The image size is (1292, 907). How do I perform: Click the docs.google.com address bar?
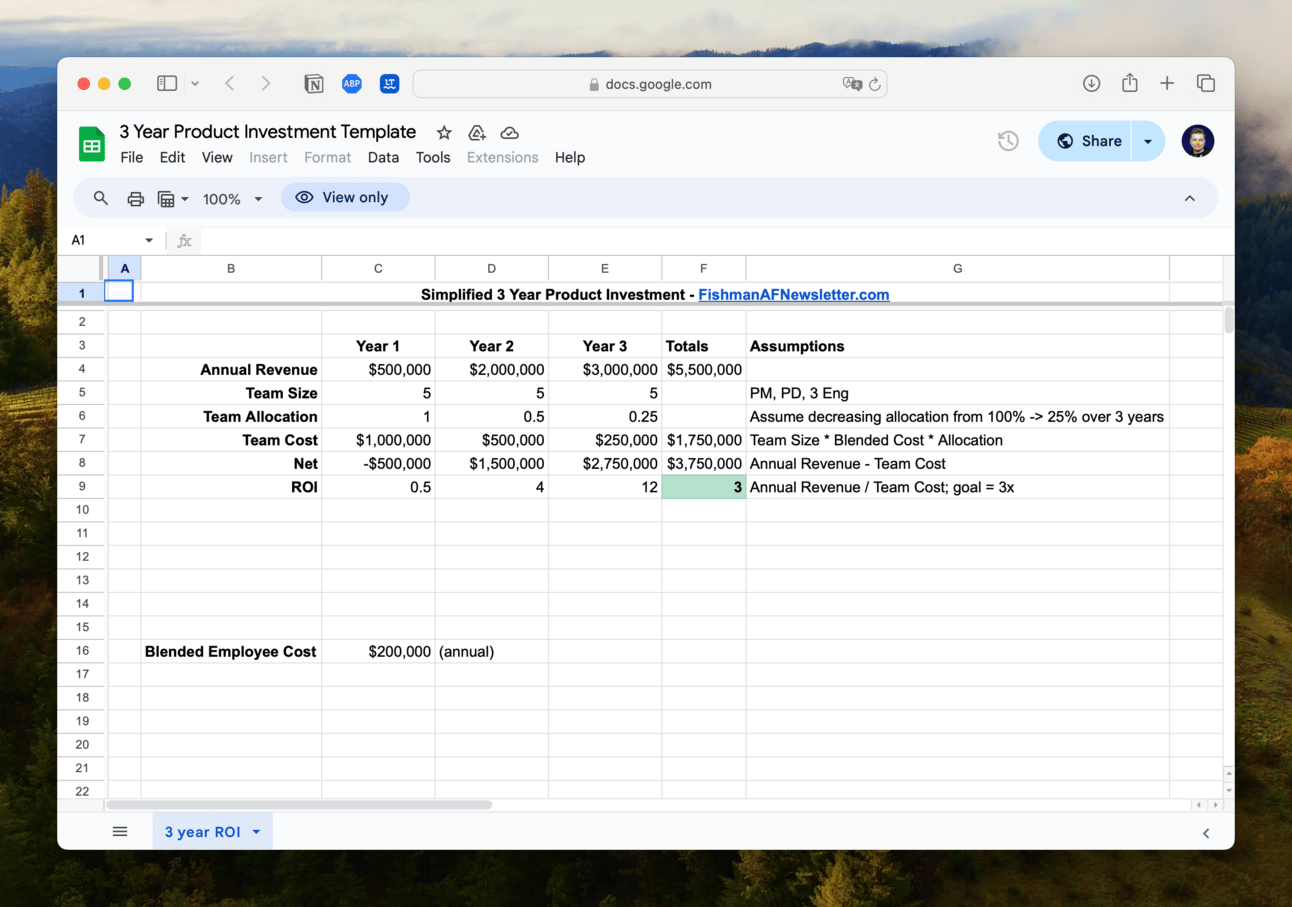click(650, 84)
